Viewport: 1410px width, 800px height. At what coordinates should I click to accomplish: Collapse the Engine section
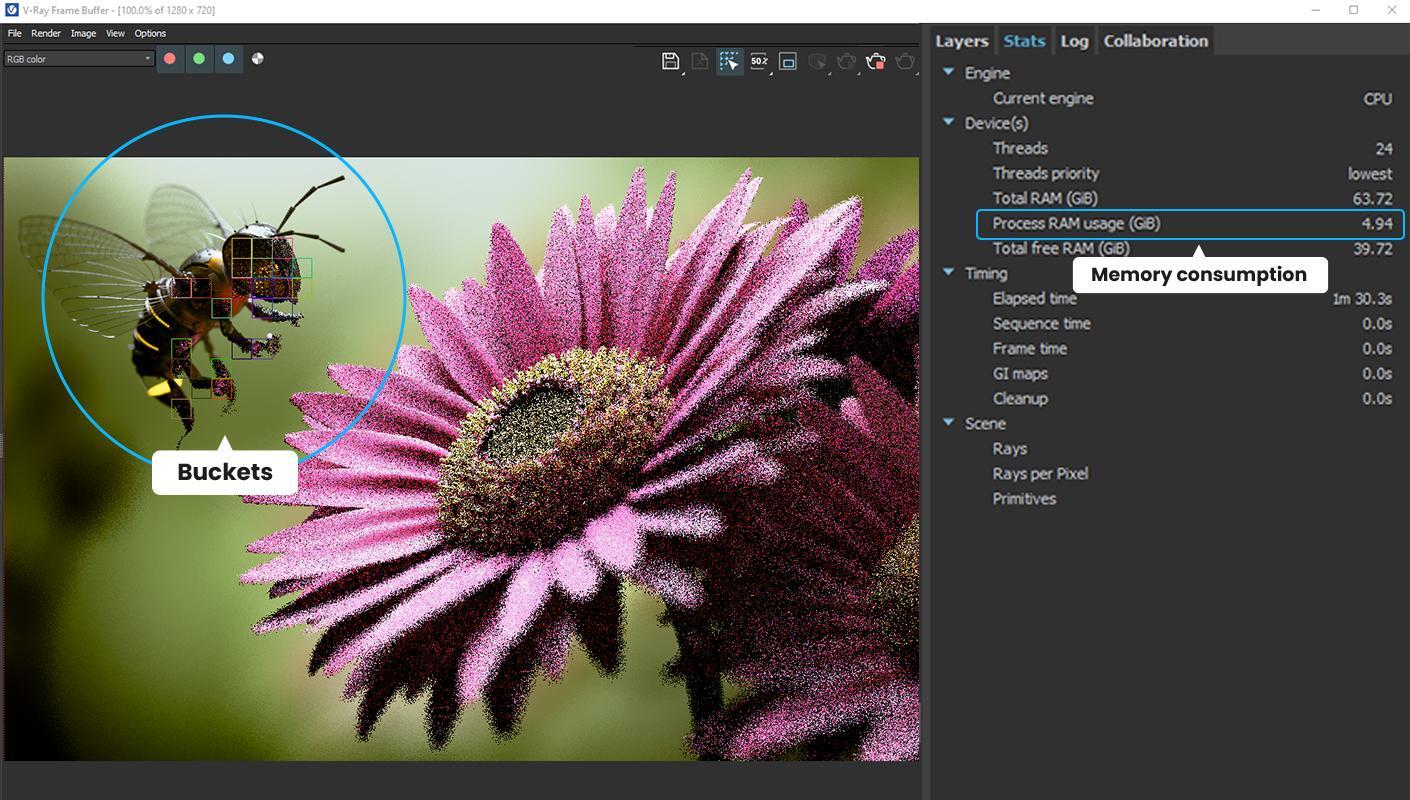(948, 72)
